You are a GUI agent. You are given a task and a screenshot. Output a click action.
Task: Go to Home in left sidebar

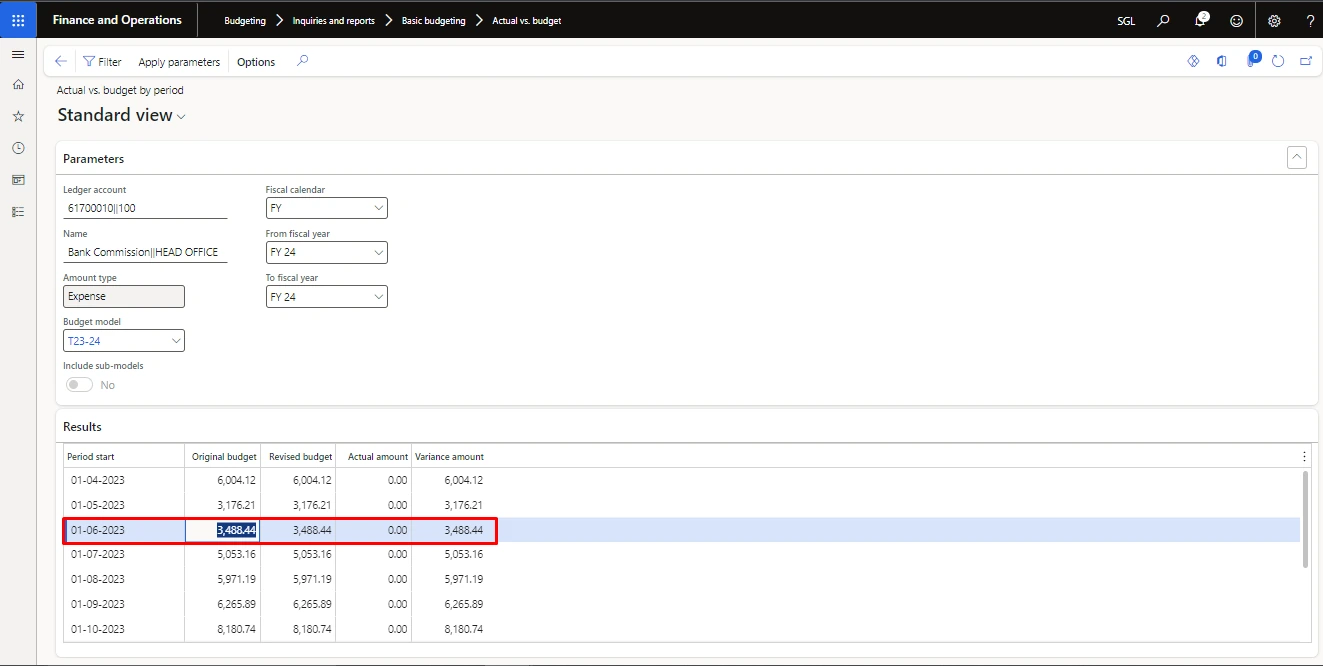[x=18, y=85]
